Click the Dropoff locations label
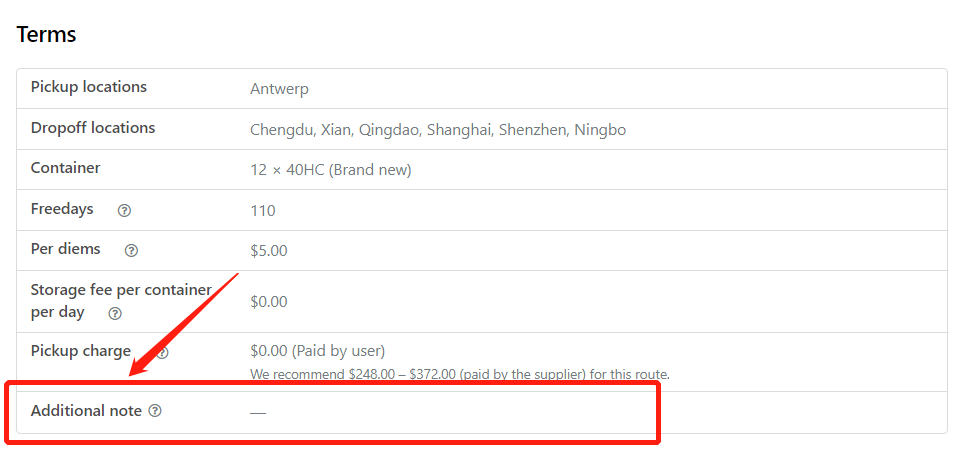The image size is (966, 452). click(92, 128)
